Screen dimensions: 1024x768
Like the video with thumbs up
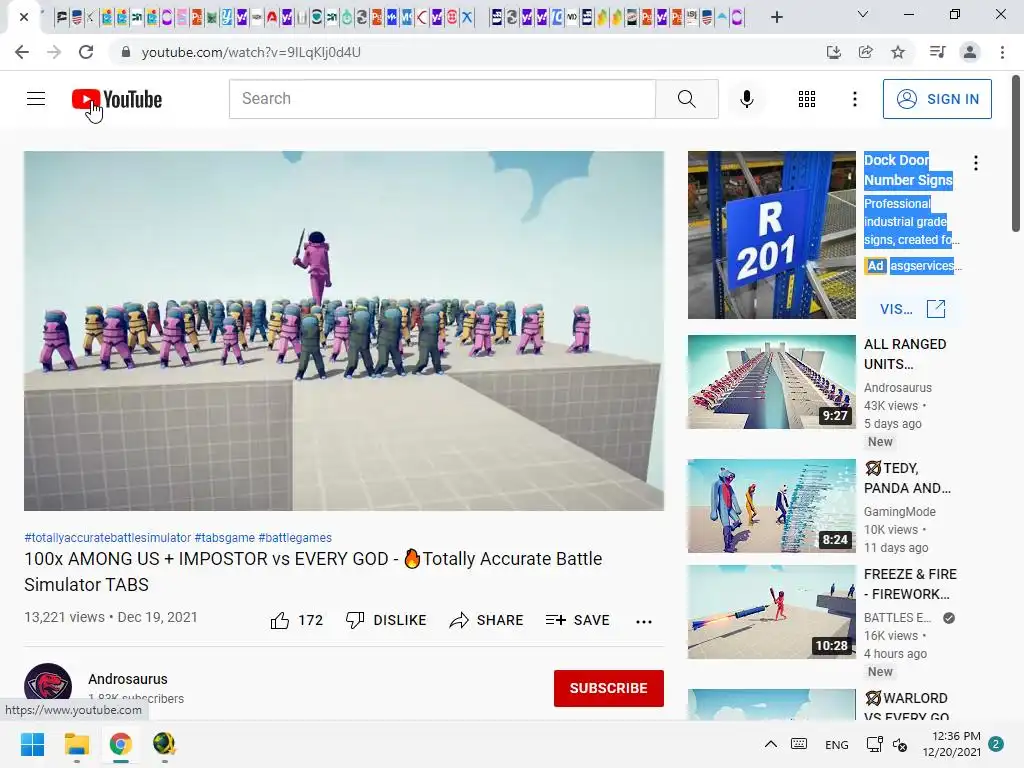click(x=296, y=620)
